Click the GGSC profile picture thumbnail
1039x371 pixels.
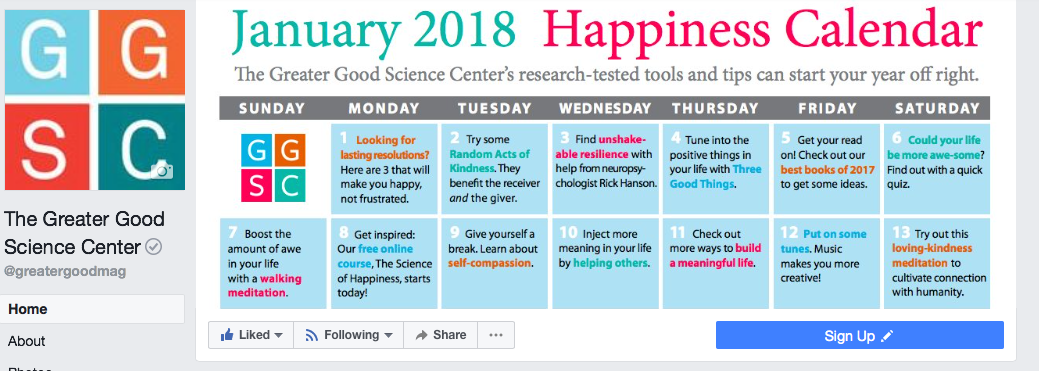[x=95, y=99]
